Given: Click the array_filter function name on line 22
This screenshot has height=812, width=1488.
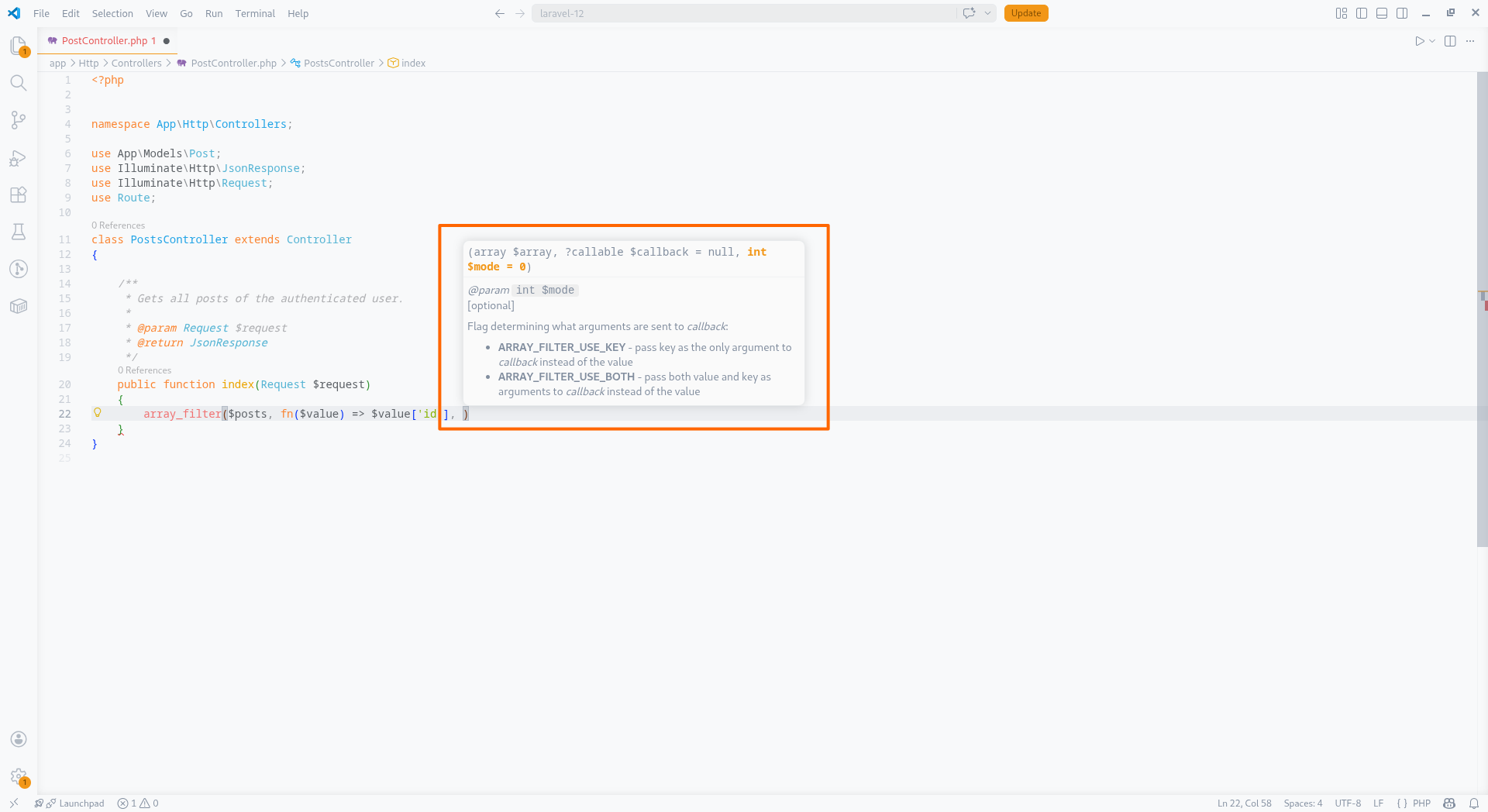Looking at the screenshot, I should tap(182, 414).
